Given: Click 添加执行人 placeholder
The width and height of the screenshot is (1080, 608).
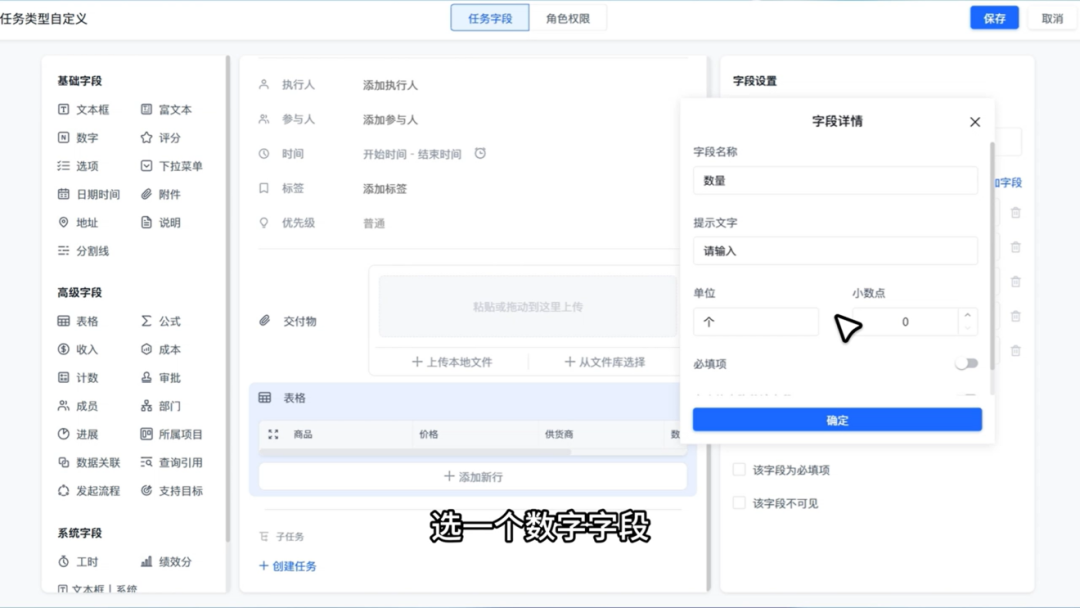Looking at the screenshot, I should click(x=390, y=85).
